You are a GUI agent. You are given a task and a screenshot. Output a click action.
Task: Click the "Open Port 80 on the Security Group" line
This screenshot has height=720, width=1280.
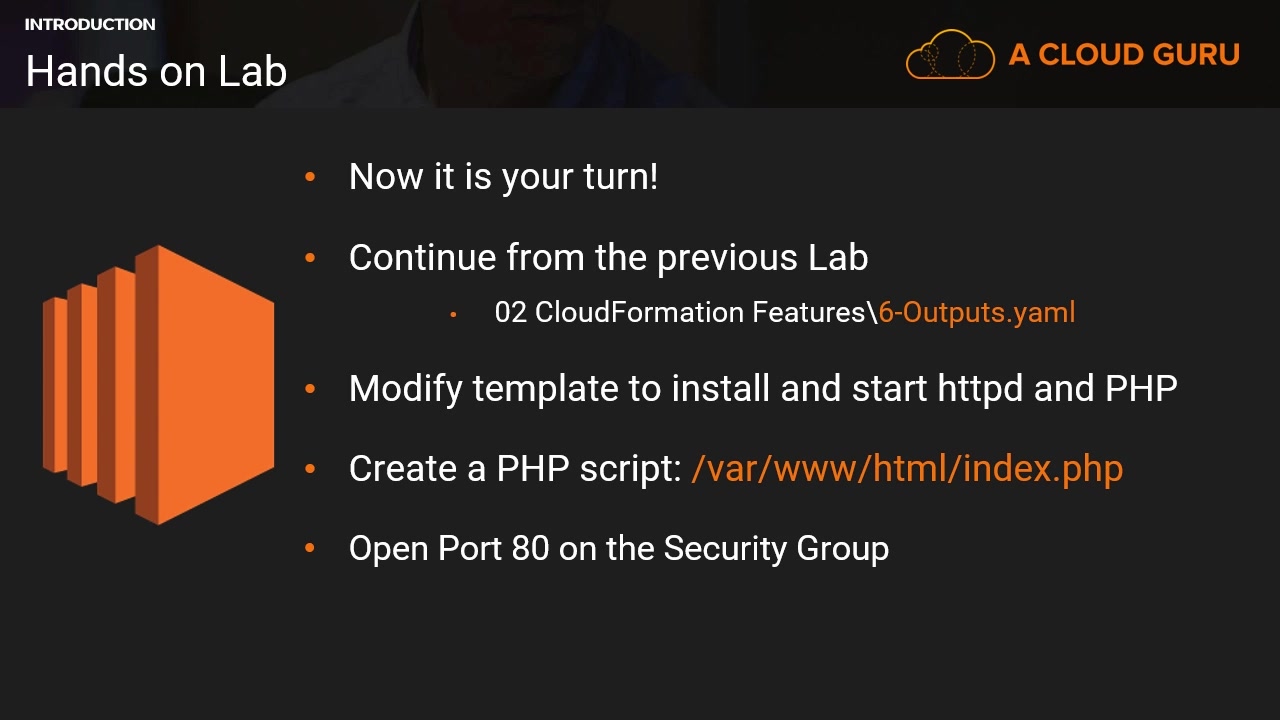618,548
